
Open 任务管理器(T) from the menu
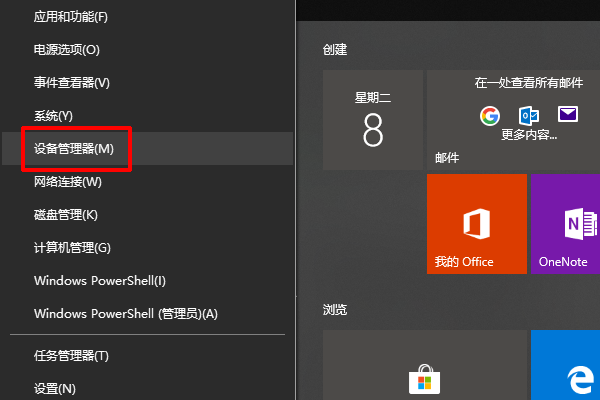pos(71,356)
